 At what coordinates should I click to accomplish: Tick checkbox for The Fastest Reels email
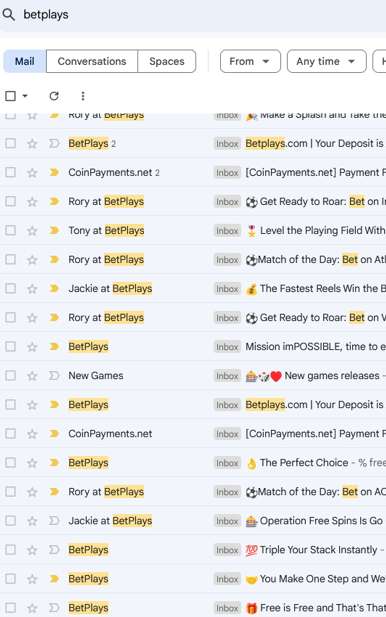click(11, 289)
